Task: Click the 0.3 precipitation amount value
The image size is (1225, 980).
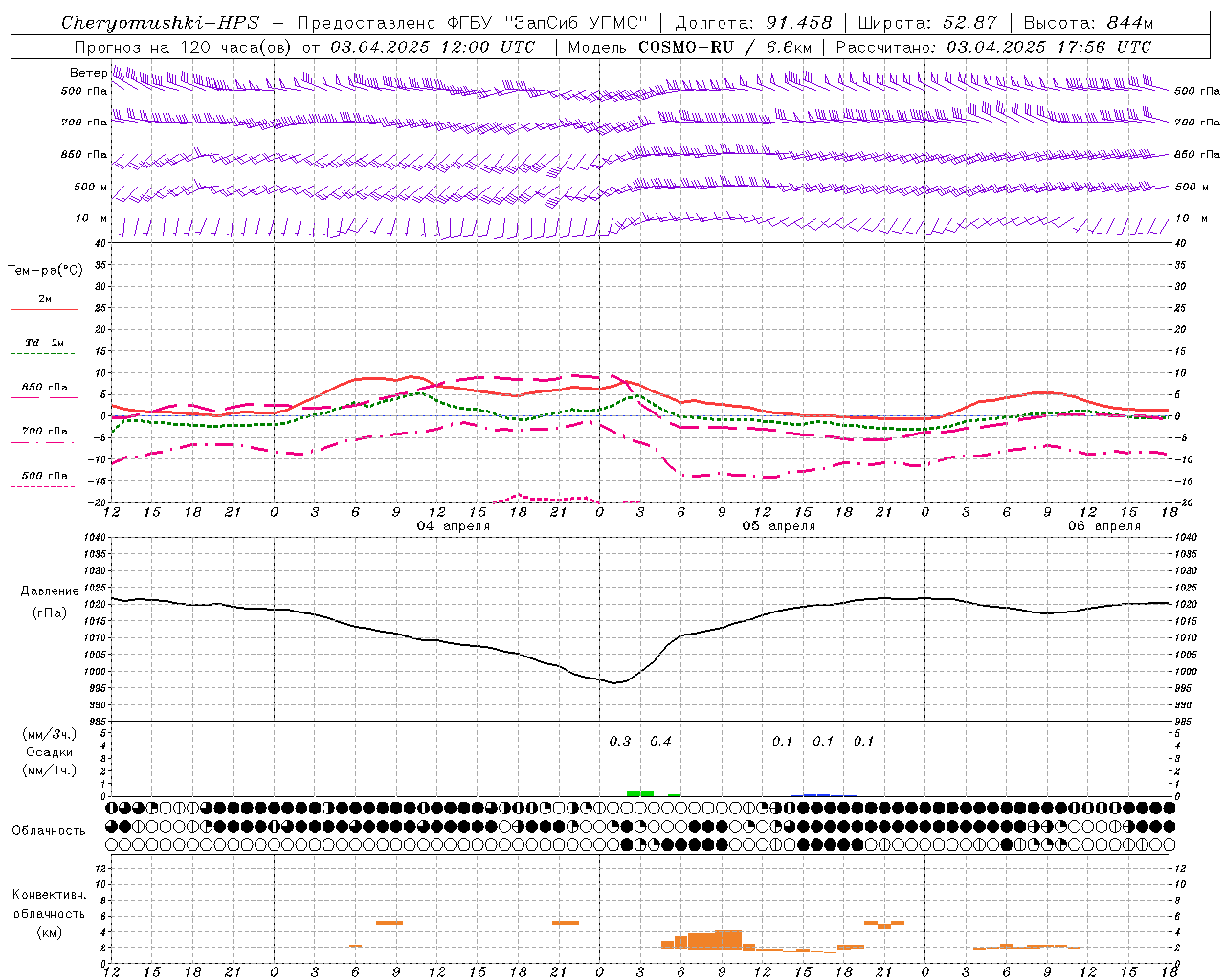Action: tap(620, 741)
